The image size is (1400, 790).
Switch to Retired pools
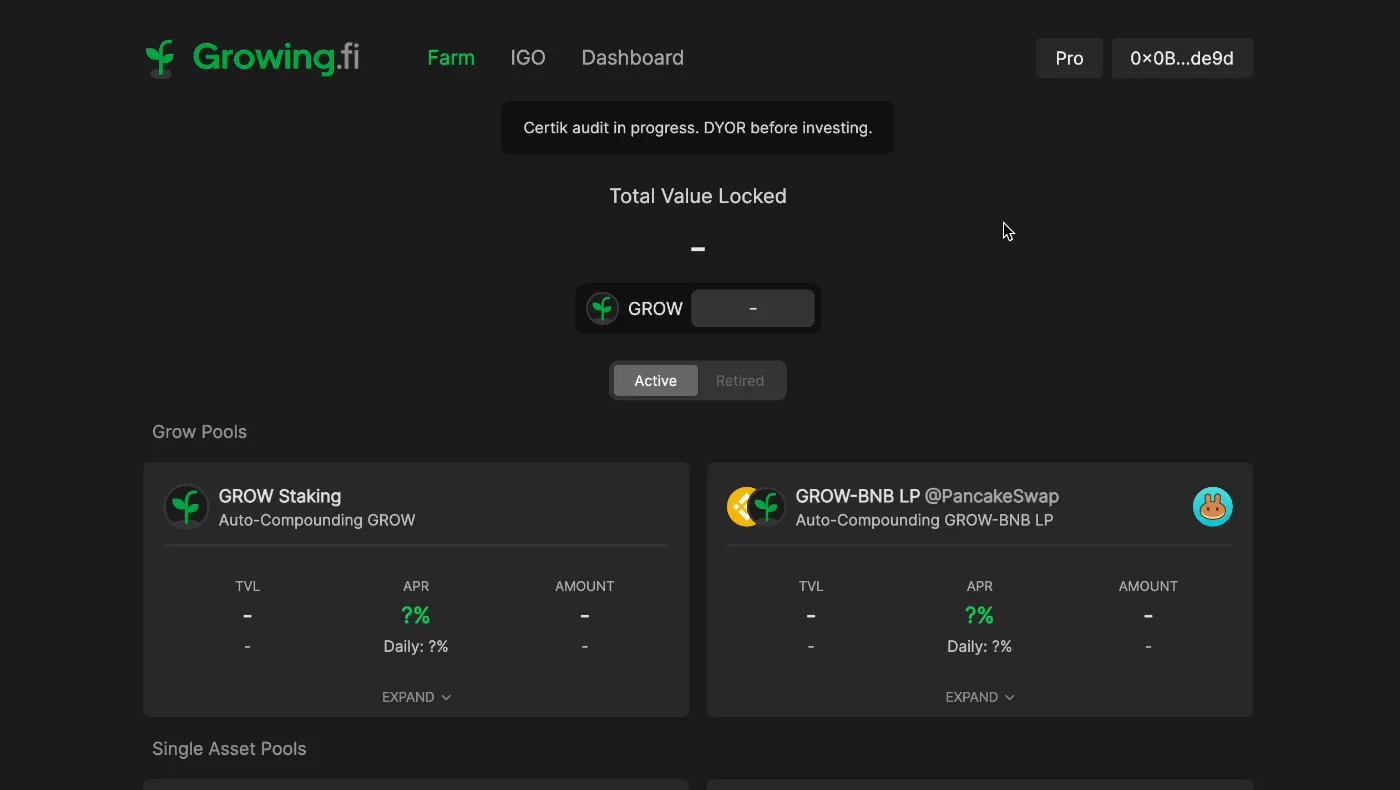tap(740, 381)
